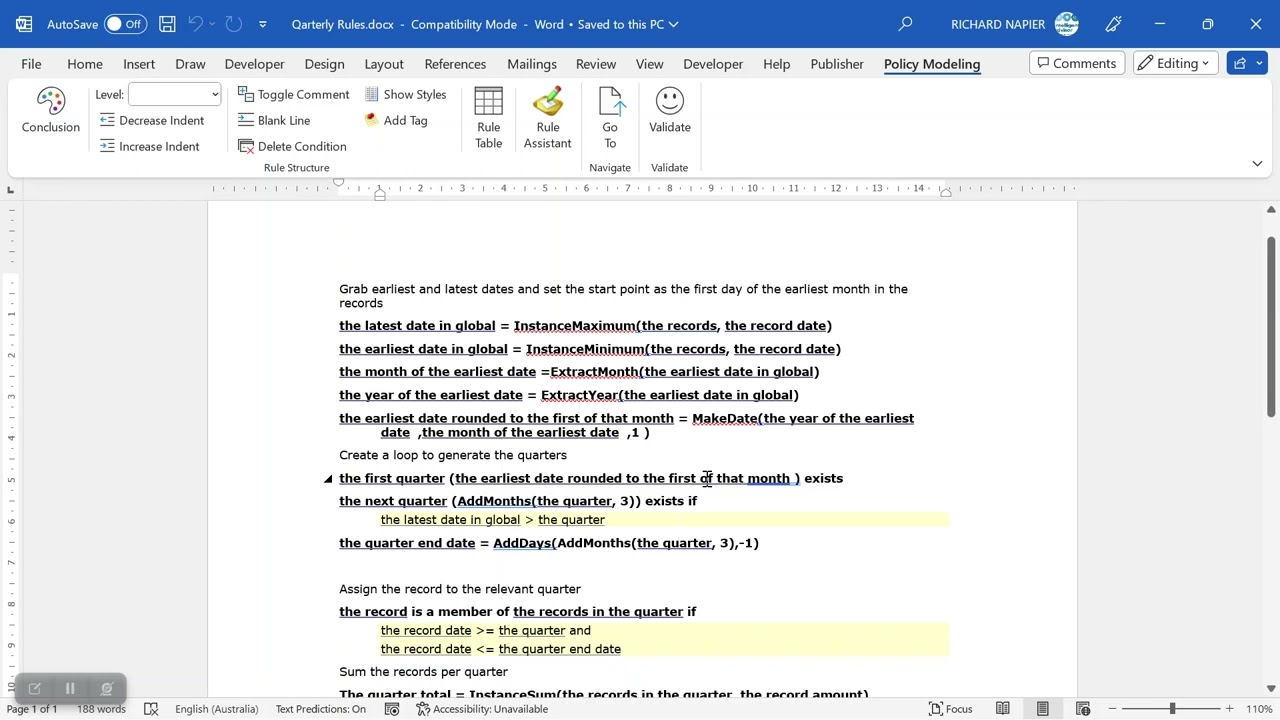Switch to Print Layout view
Screen dimensions: 1280x720
(x=1043, y=709)
